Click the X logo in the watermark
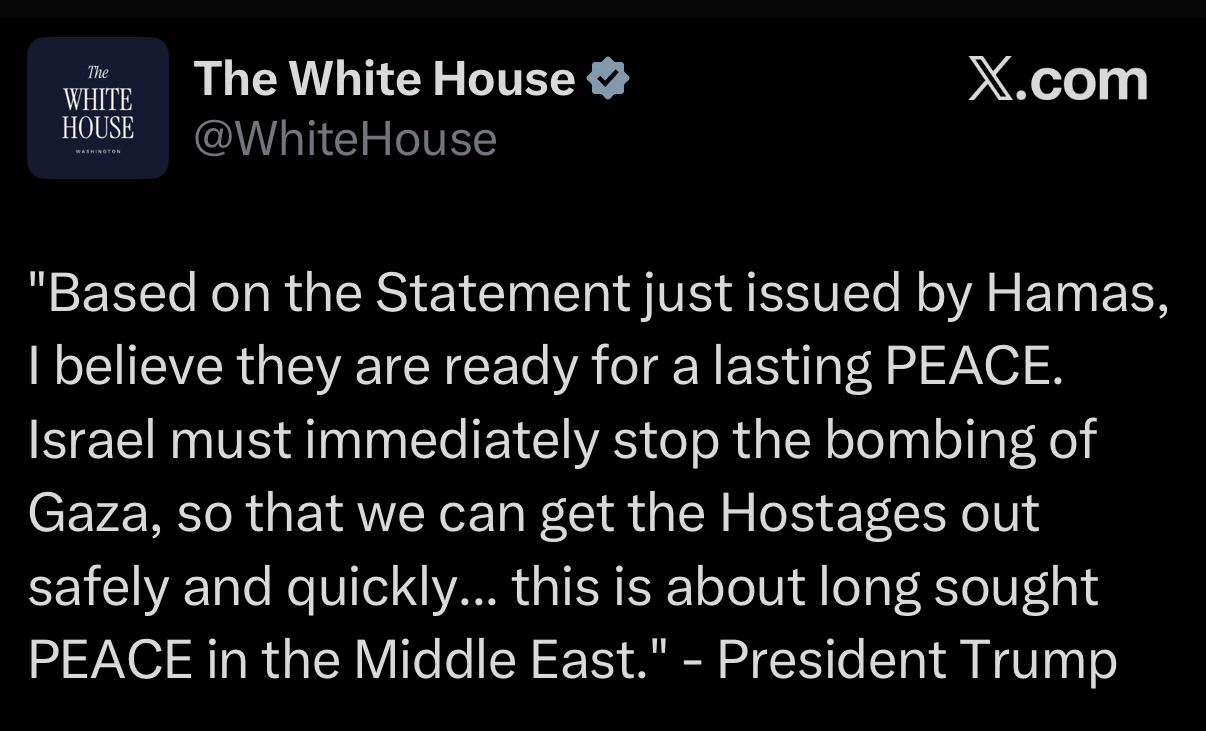Image resolution: width=1206 pixels, height=731 pixels. click(x=990, y=80)
